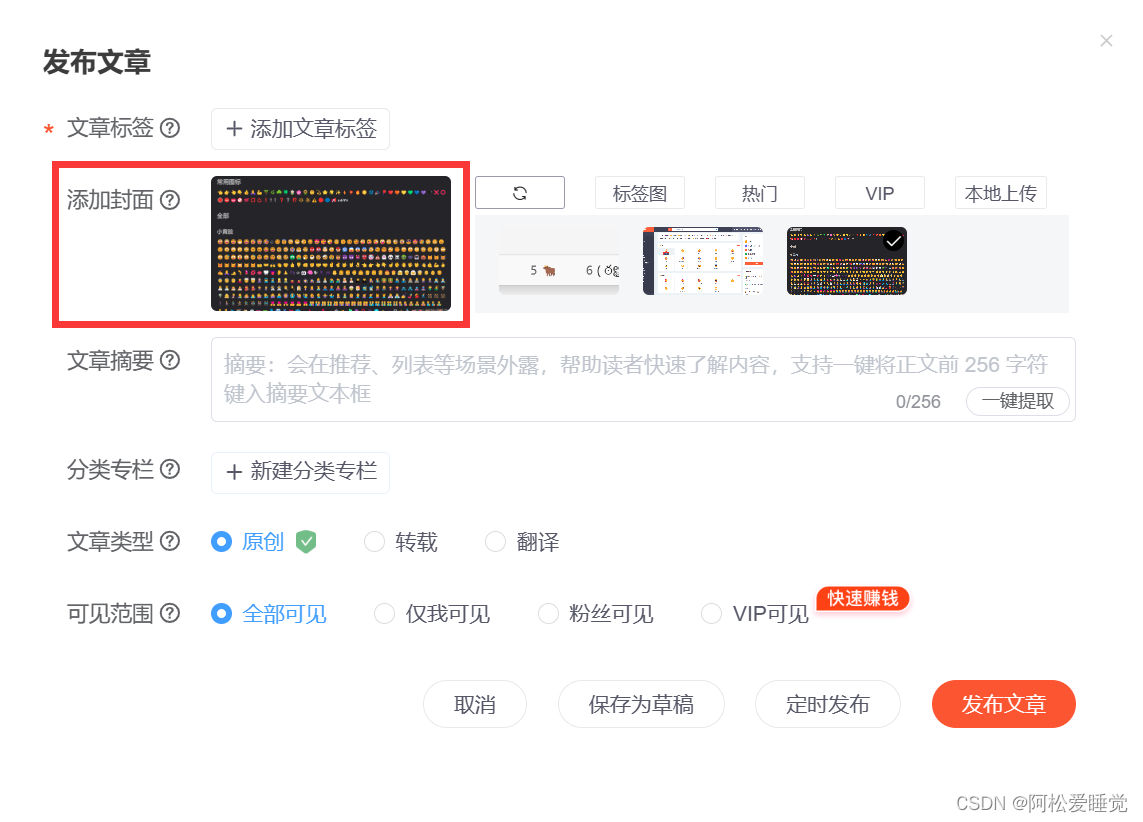Click the orange 发布文章 button

click(x=1003, y=704)
